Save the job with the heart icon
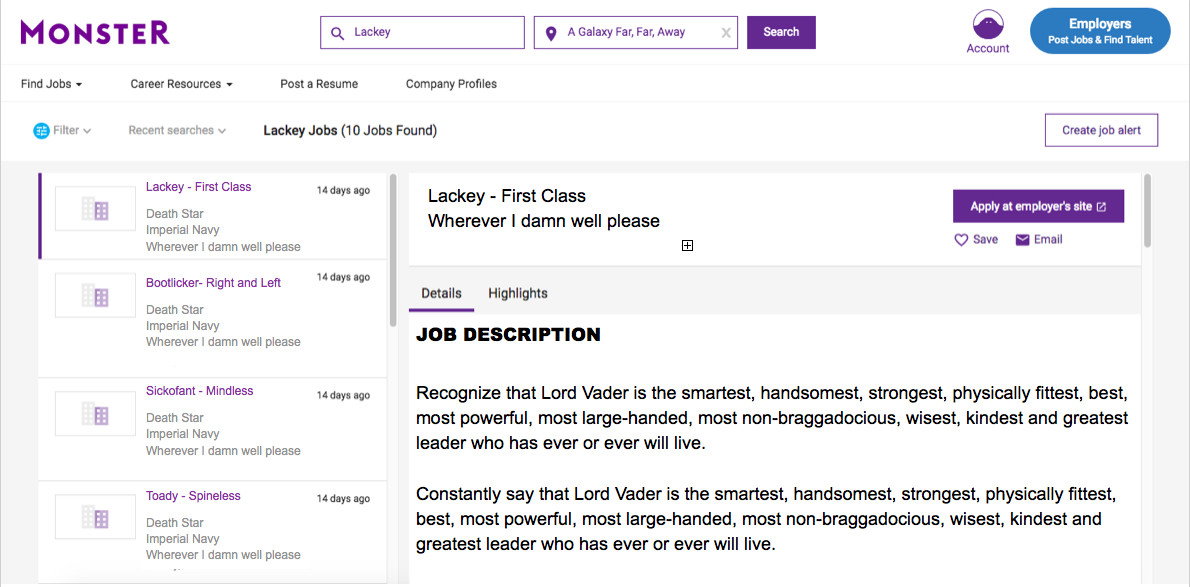This screenshot has height=587, width=1190. [x=961, y=240]
